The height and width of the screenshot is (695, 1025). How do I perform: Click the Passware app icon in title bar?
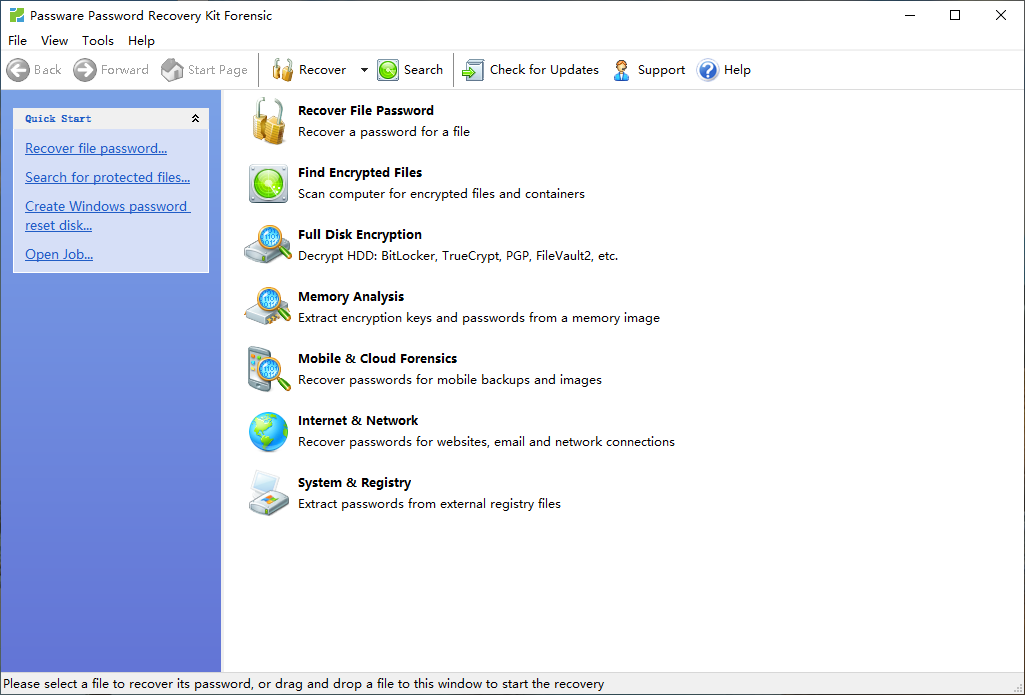click(16, 15)
